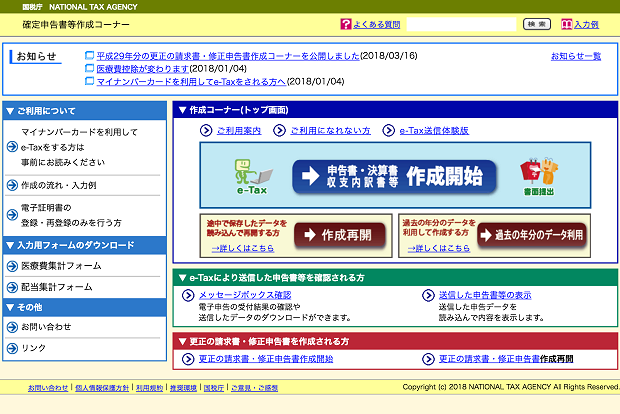
Task: Click the green e-Tax mascot laptop icon
Action: point(253,176)
